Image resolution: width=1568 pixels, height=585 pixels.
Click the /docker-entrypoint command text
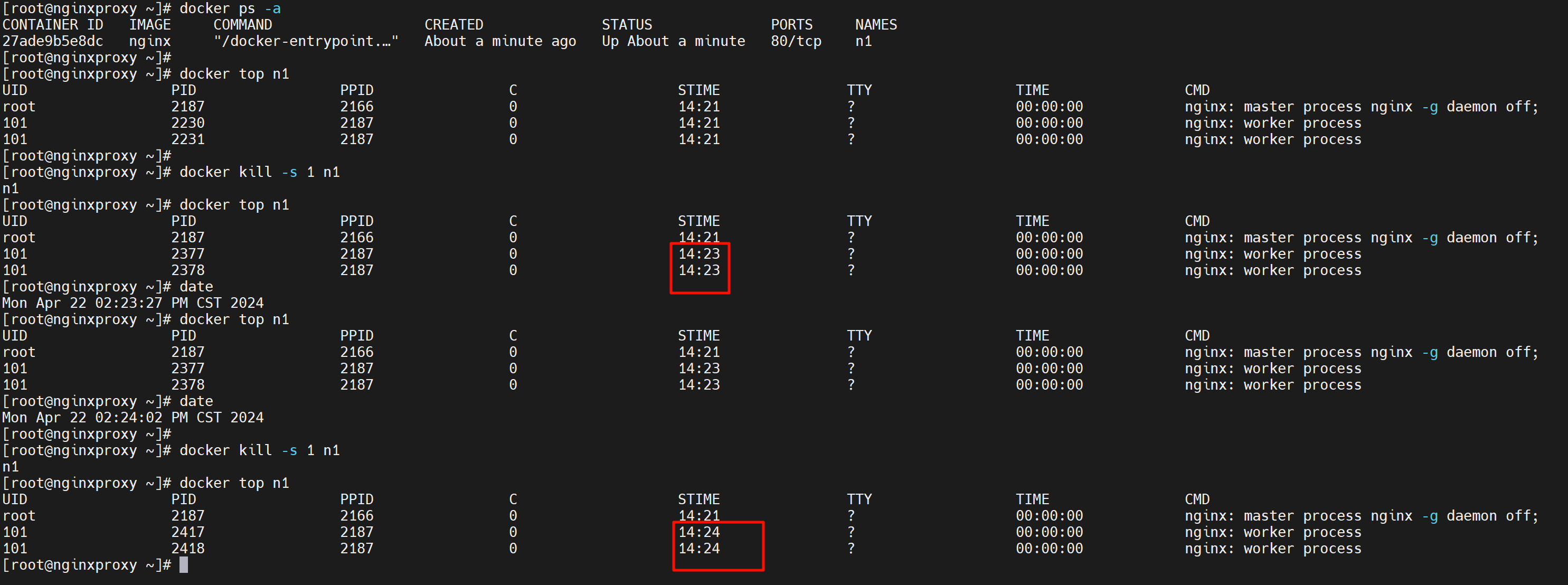click(306, 41)
